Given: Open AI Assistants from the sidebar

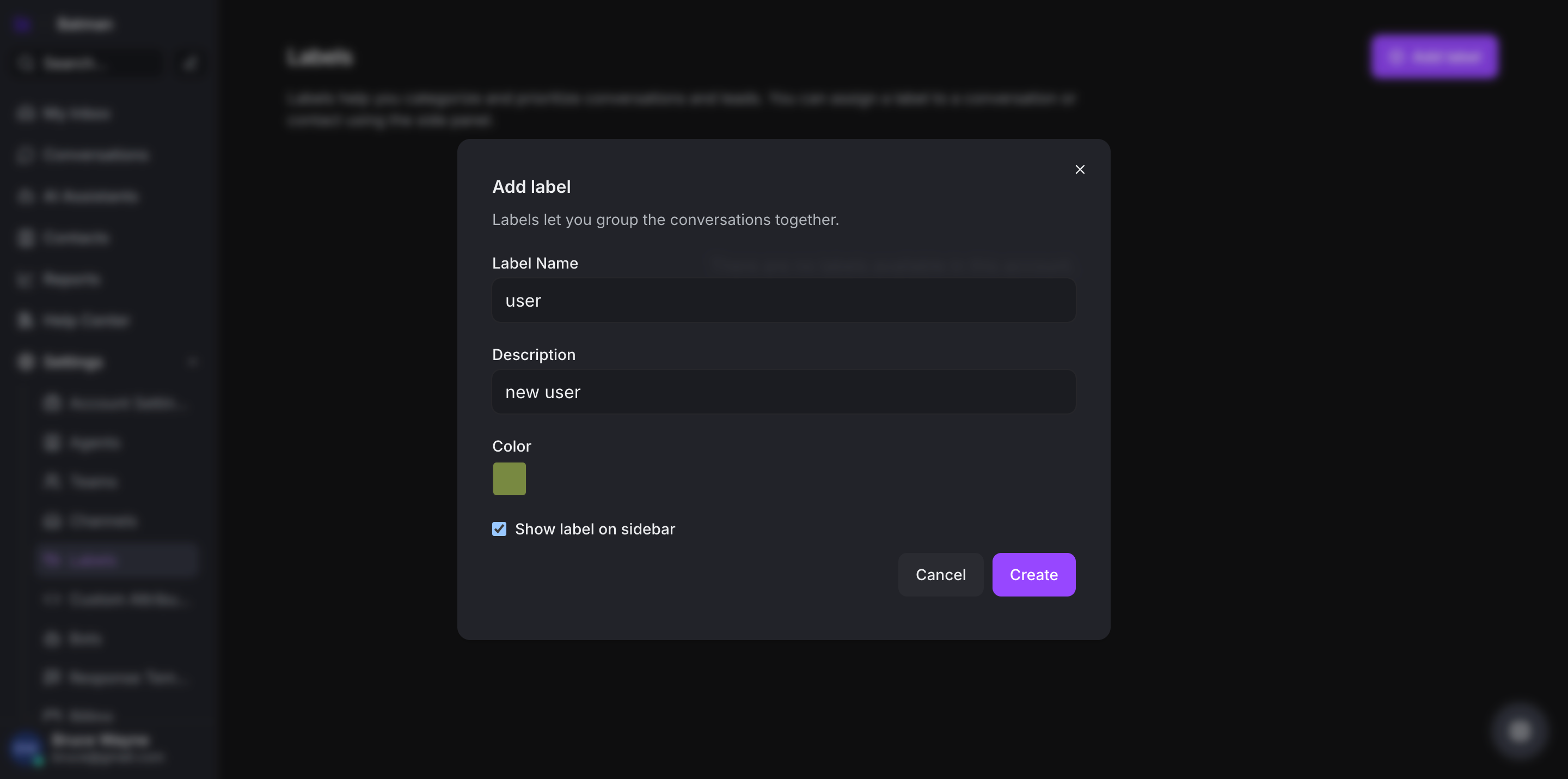Looking at the screenshot, I should [x=90, y=196].
